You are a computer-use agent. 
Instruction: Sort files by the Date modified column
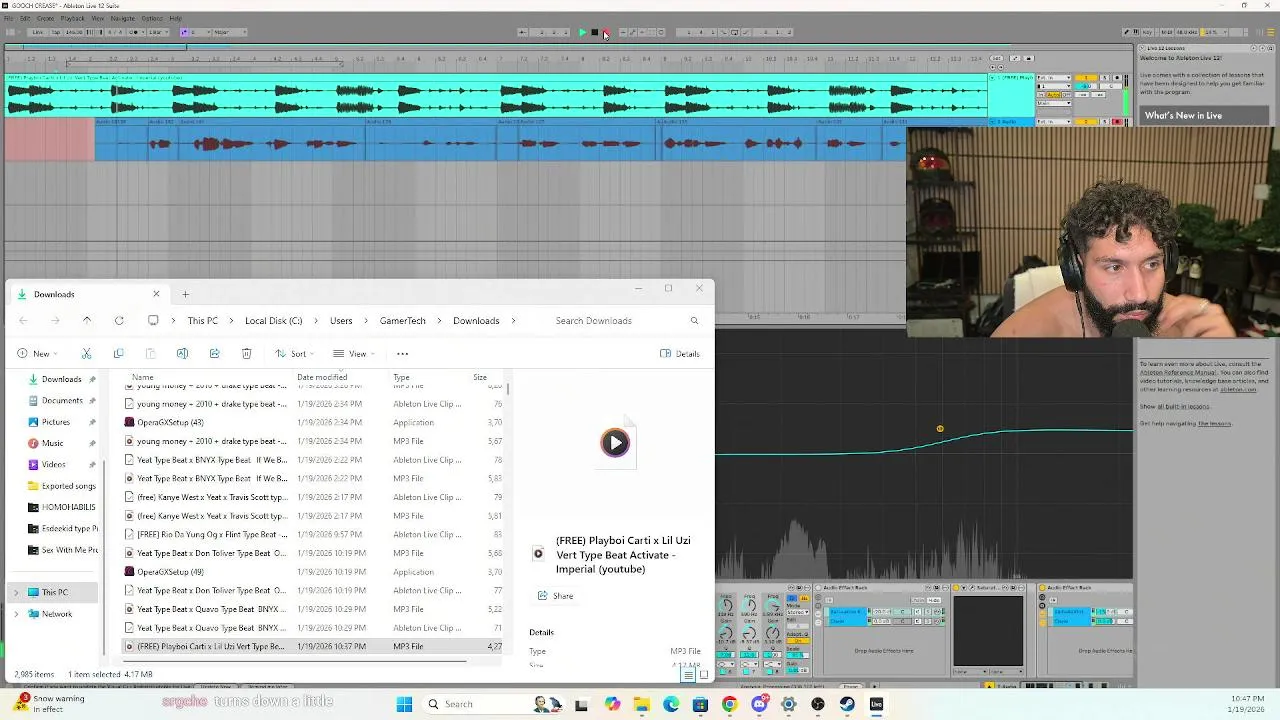(x=322, y=377)
